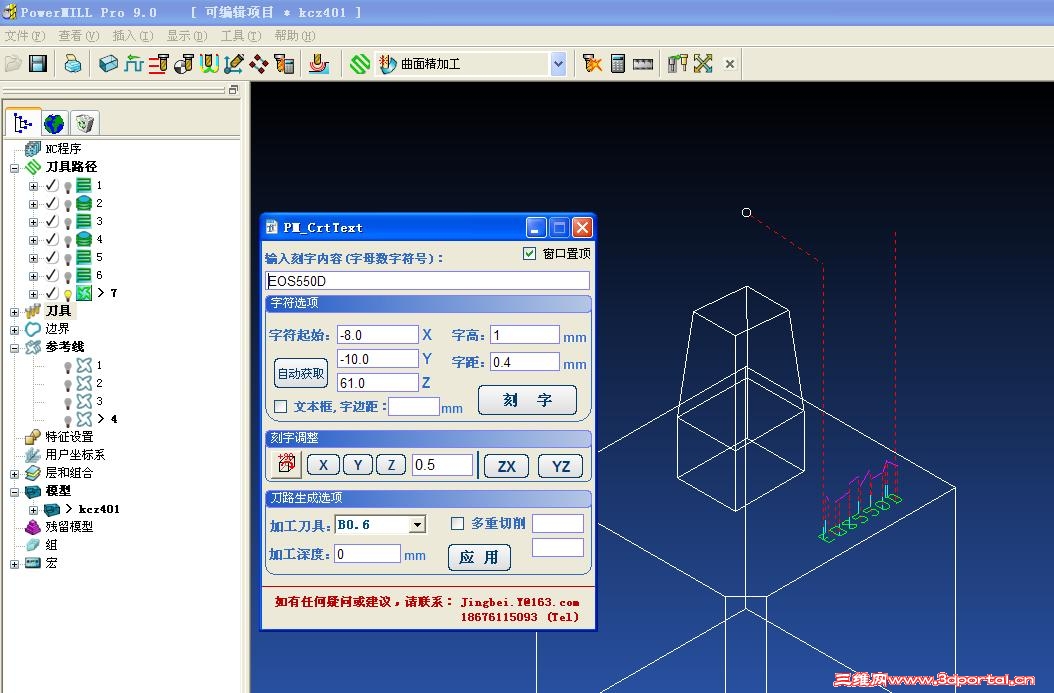1054x693 pixels.
Task: Click the engraving text field EOS550D
Action: (x=428, y=281)
